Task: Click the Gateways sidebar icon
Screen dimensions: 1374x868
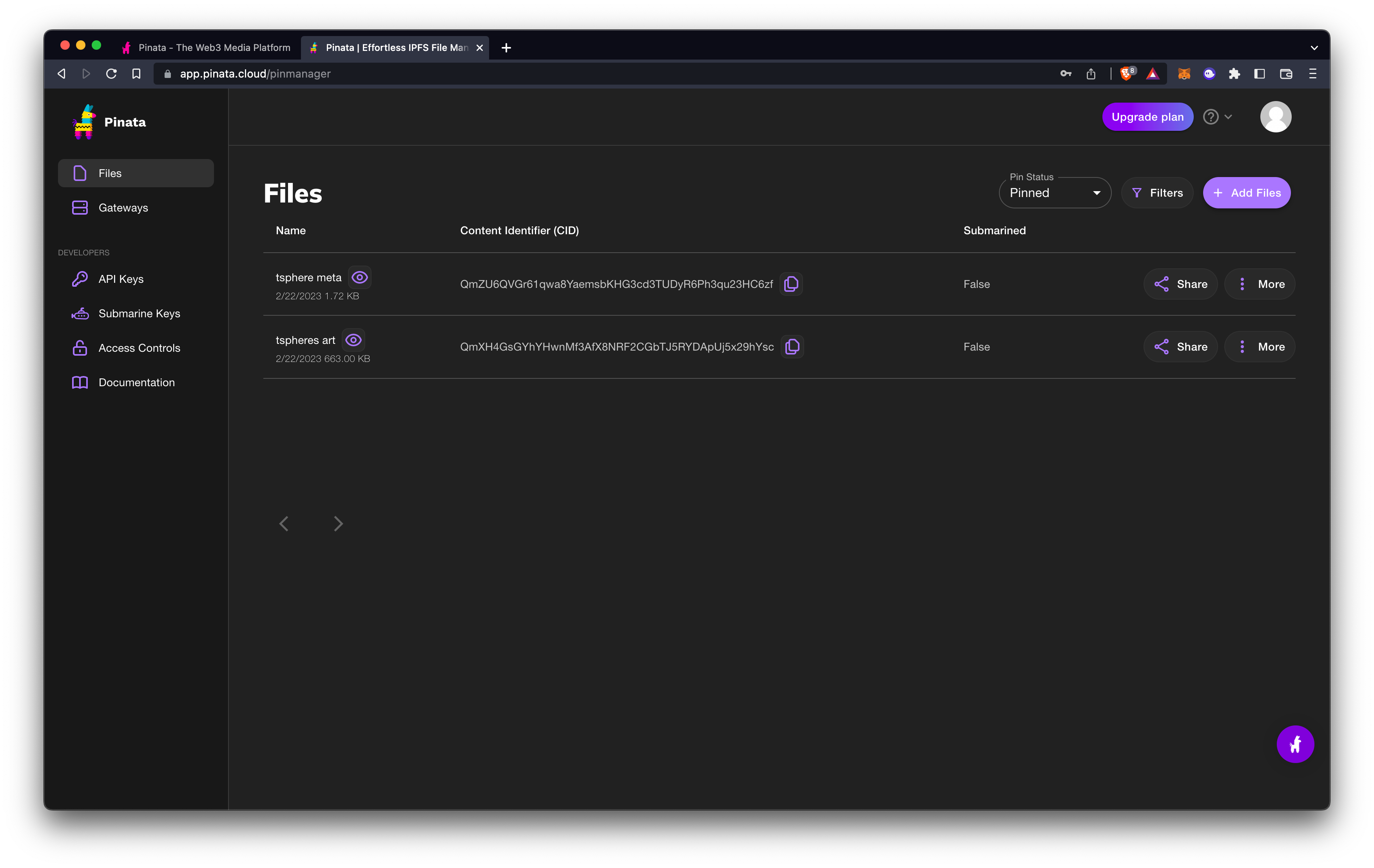Action: coord(79,207)
